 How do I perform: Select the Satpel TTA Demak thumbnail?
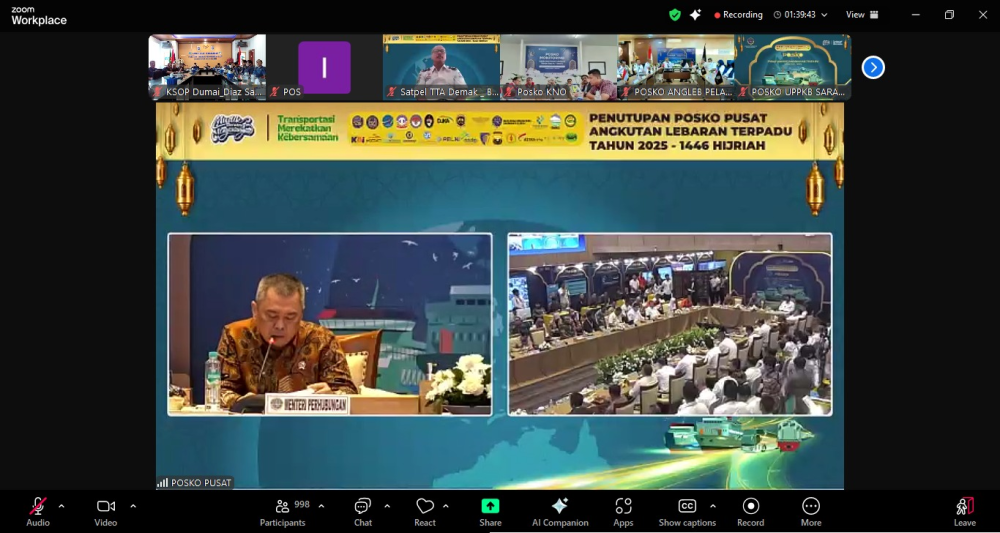pyautogui.click(x=441, y=67)
